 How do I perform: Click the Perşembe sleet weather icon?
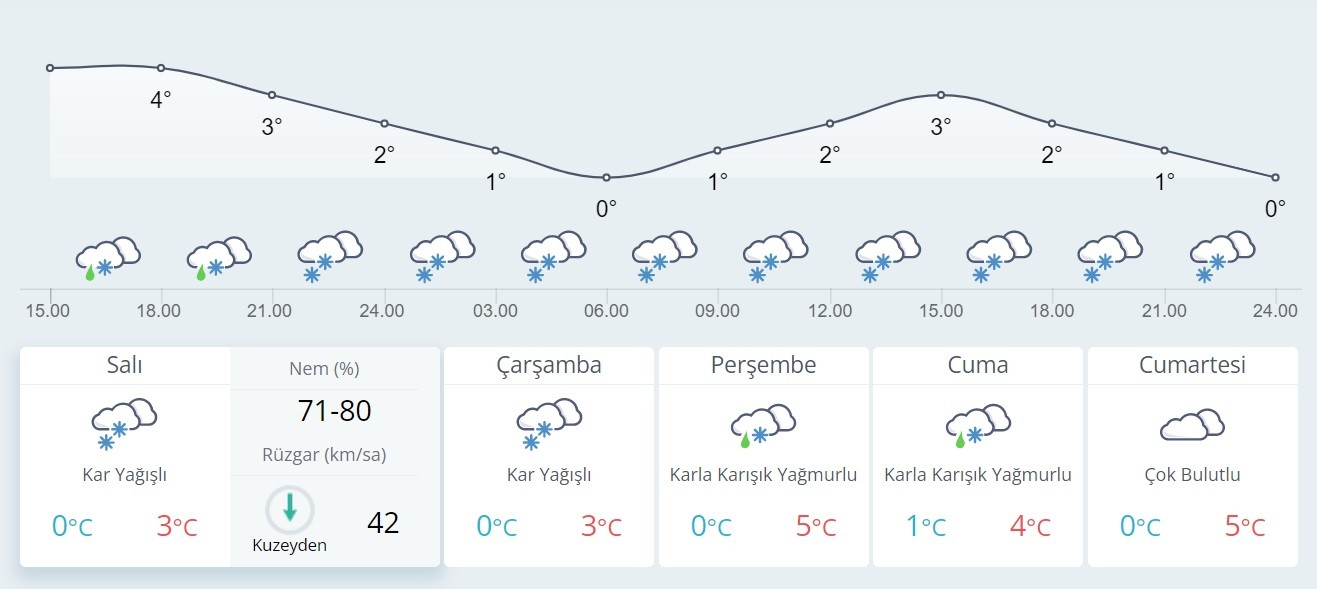pyautogui.click(x=763, y=424)
